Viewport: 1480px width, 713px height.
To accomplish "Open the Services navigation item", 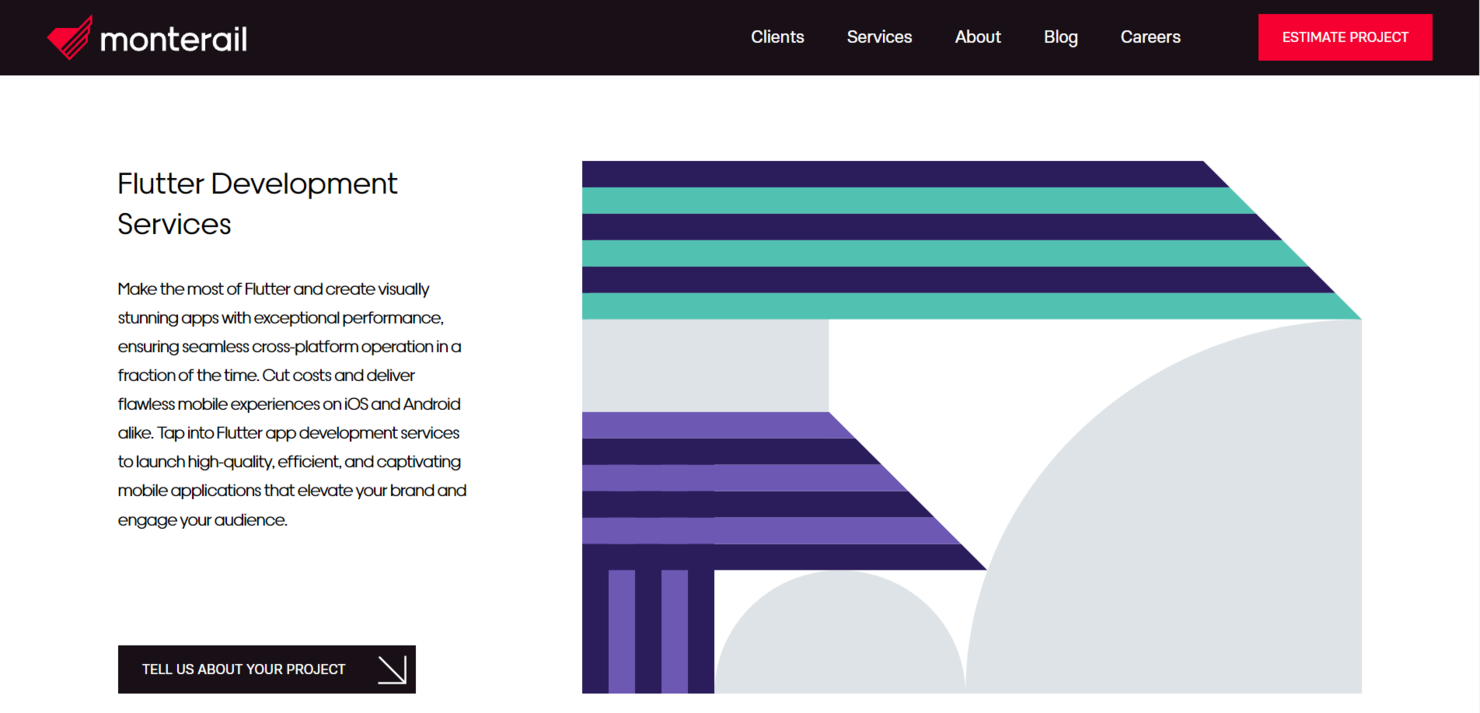I will click(879, 37).
